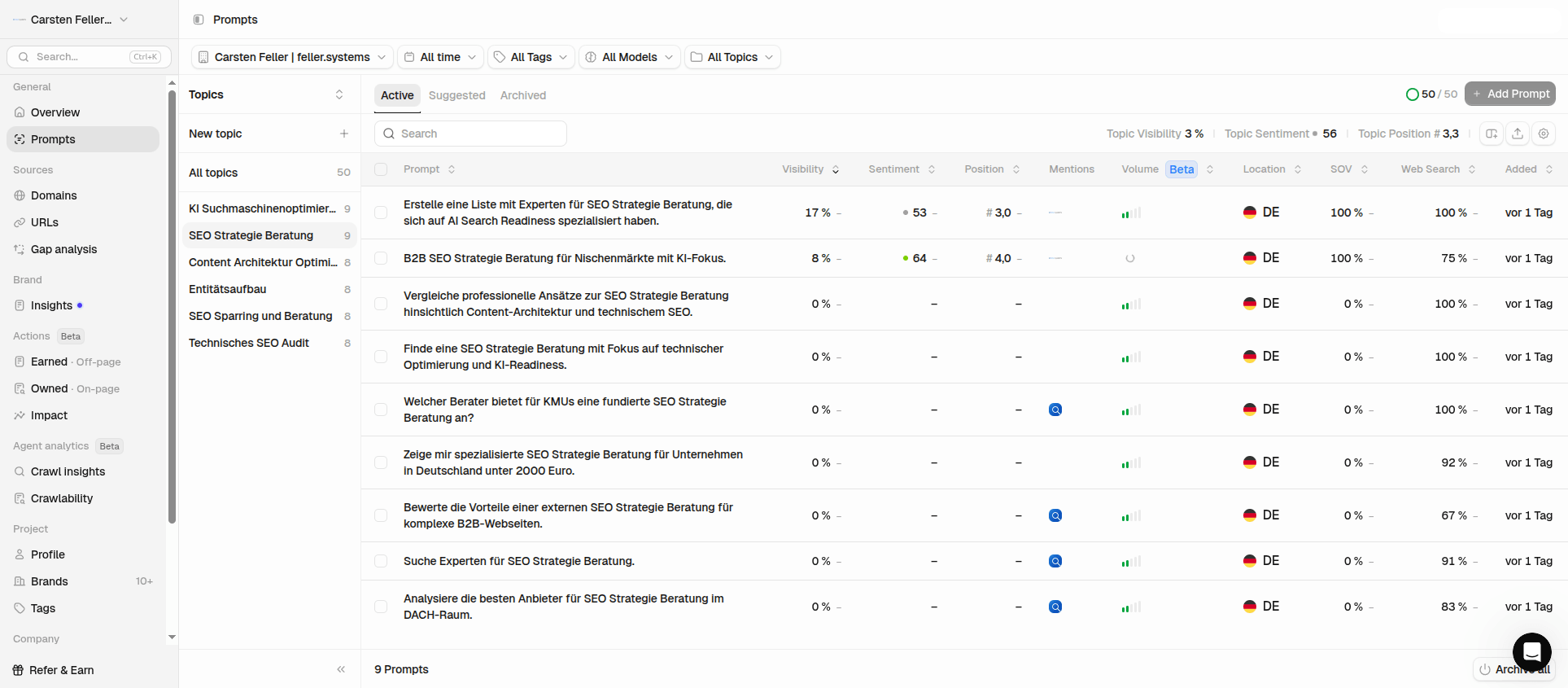Image resolution: width=1568 pixels, height=688 pixels.
Task: Open the All Tags filter dropdown
Action: pos(531,57)
